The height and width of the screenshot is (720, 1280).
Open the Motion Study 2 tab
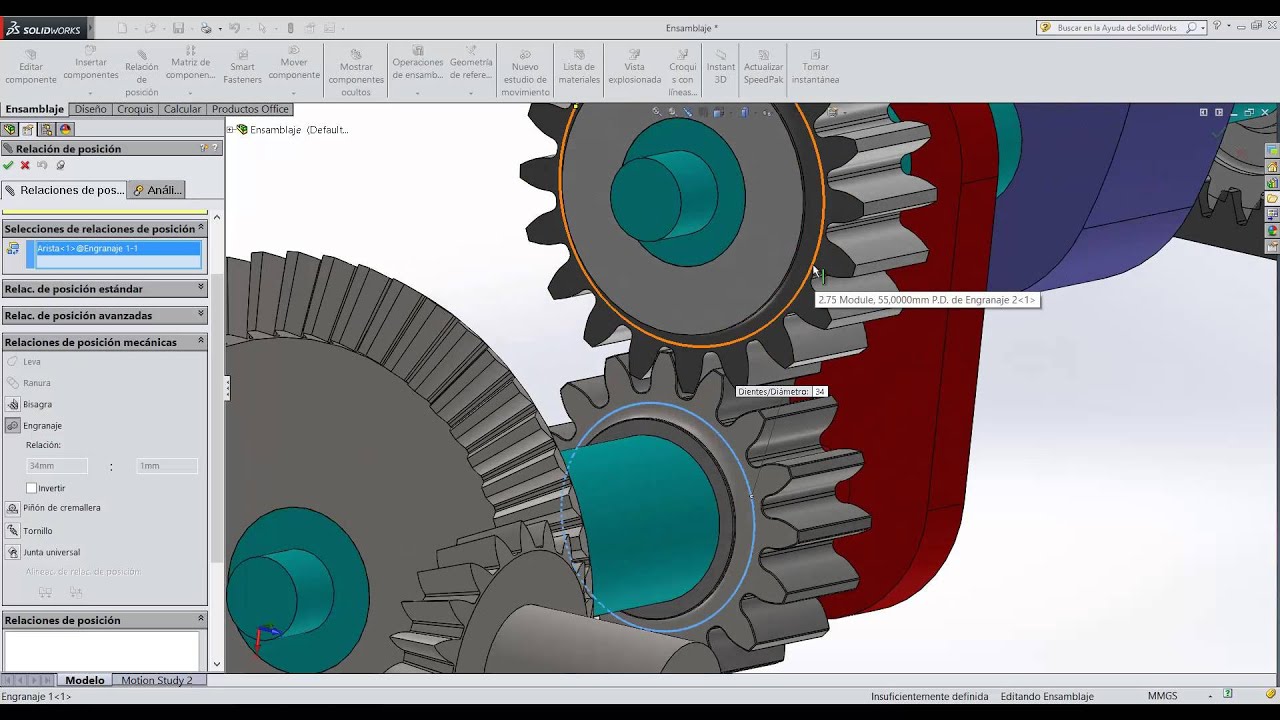click(157, 680)
